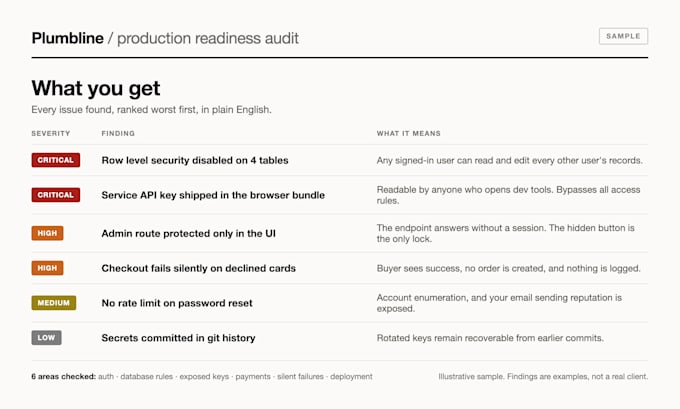The height and width of the screenshot is (409, 680).
Task: Click '6 areas checked:' footer label
Action: click(x=63, y=376)
